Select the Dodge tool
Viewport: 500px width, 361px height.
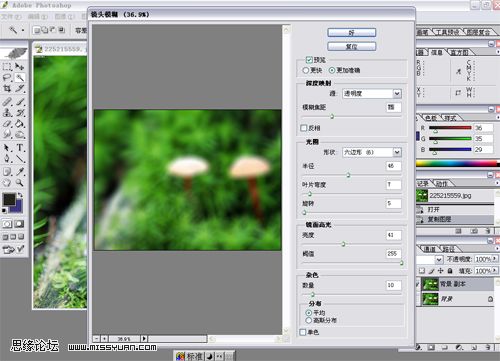[20, 135]
